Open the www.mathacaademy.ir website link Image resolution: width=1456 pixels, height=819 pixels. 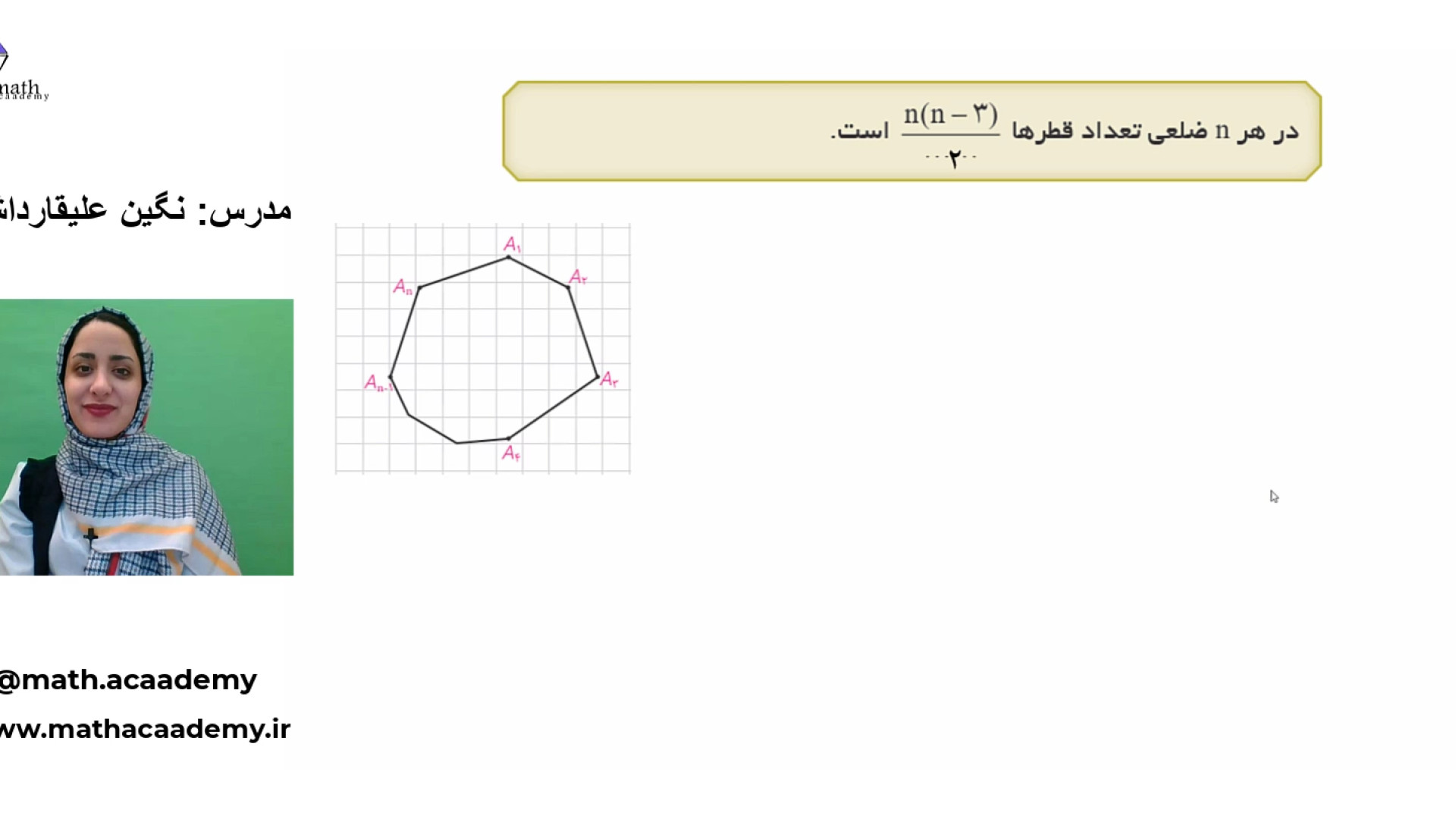[144, 730]
